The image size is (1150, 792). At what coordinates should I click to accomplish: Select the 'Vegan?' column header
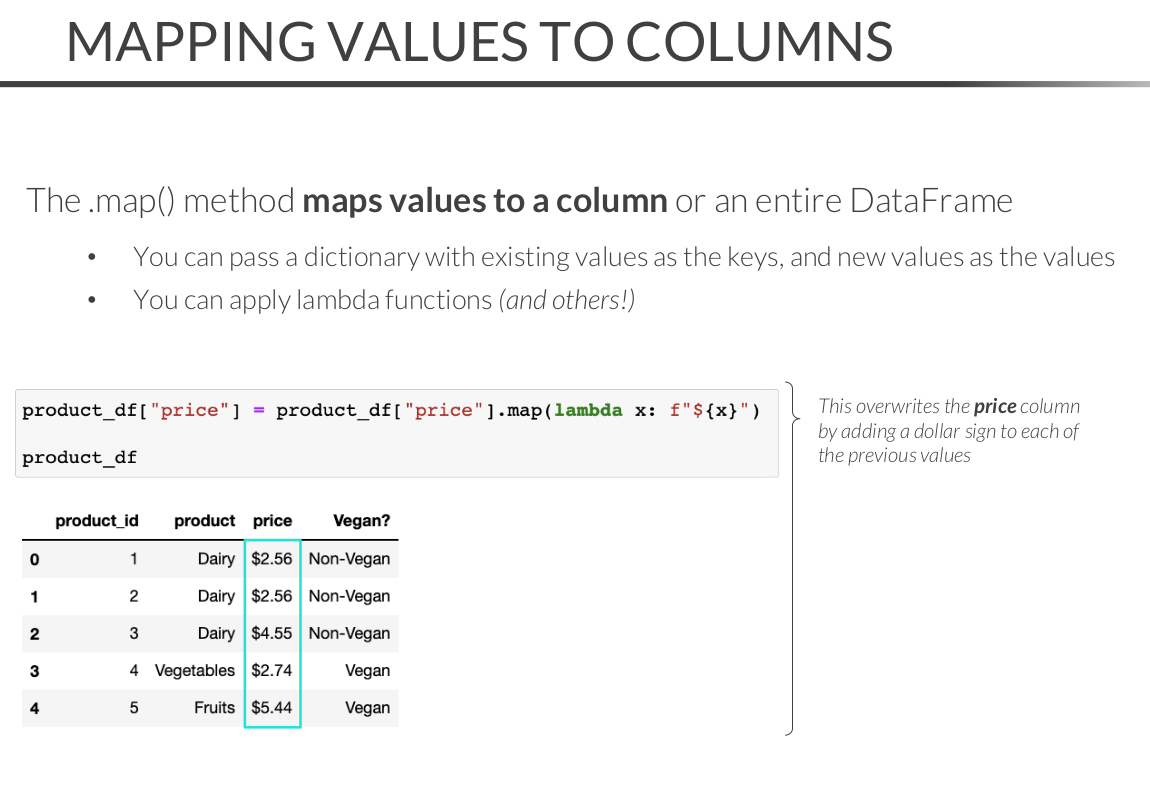point(361,521)
